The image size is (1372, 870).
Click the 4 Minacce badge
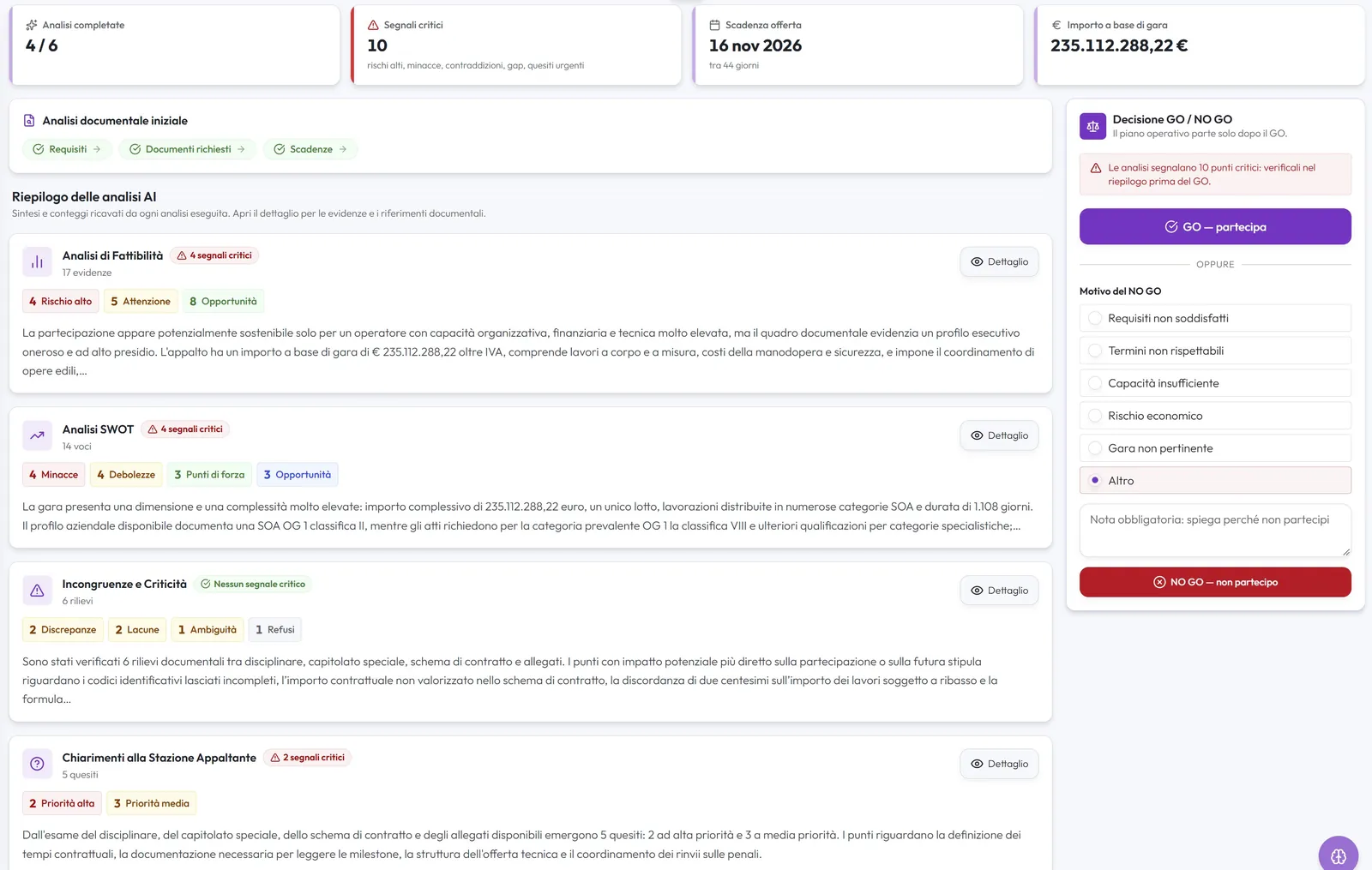coord(53,475)
